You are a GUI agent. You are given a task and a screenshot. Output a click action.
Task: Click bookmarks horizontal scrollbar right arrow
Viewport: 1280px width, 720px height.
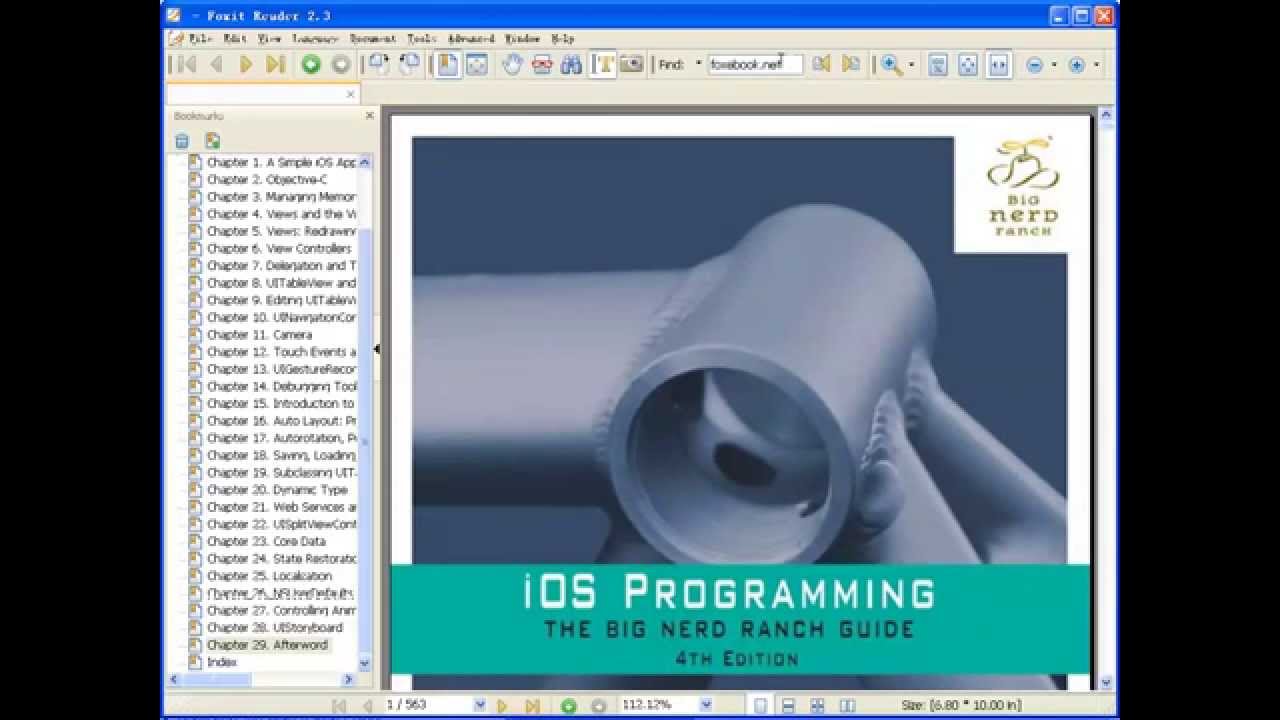pos(349,679)
